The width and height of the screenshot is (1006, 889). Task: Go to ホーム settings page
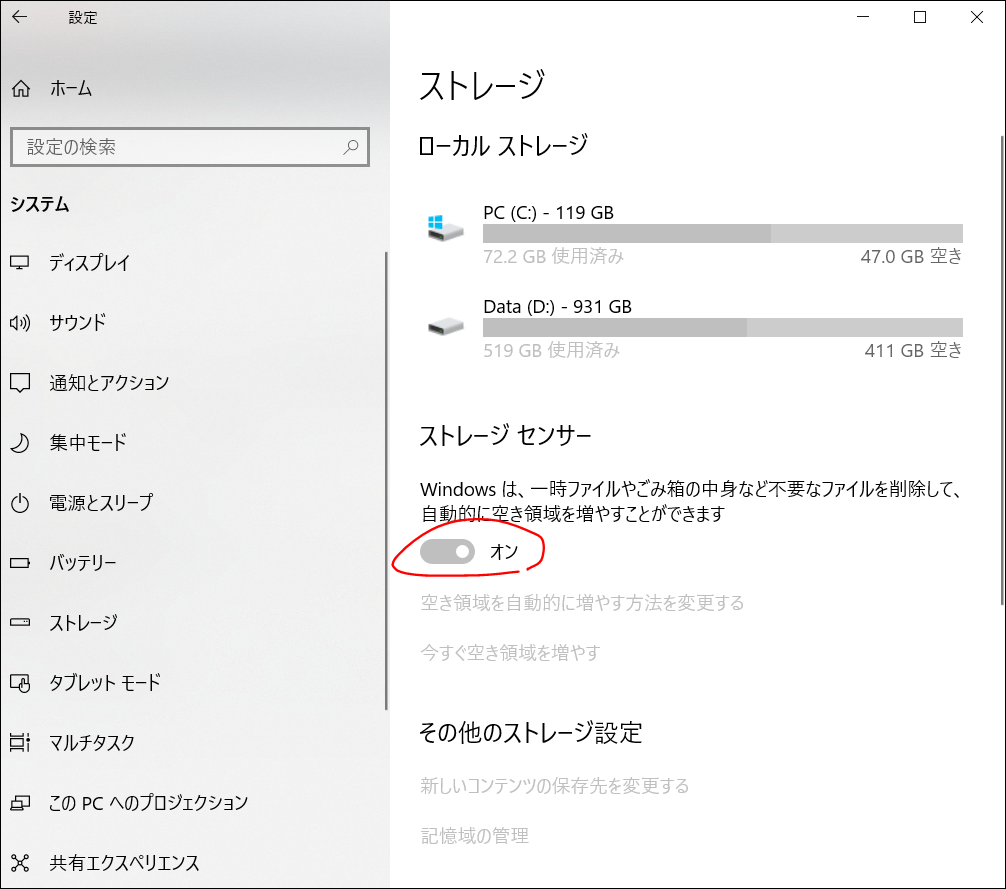pyautogui.click(x=50, y=88)
